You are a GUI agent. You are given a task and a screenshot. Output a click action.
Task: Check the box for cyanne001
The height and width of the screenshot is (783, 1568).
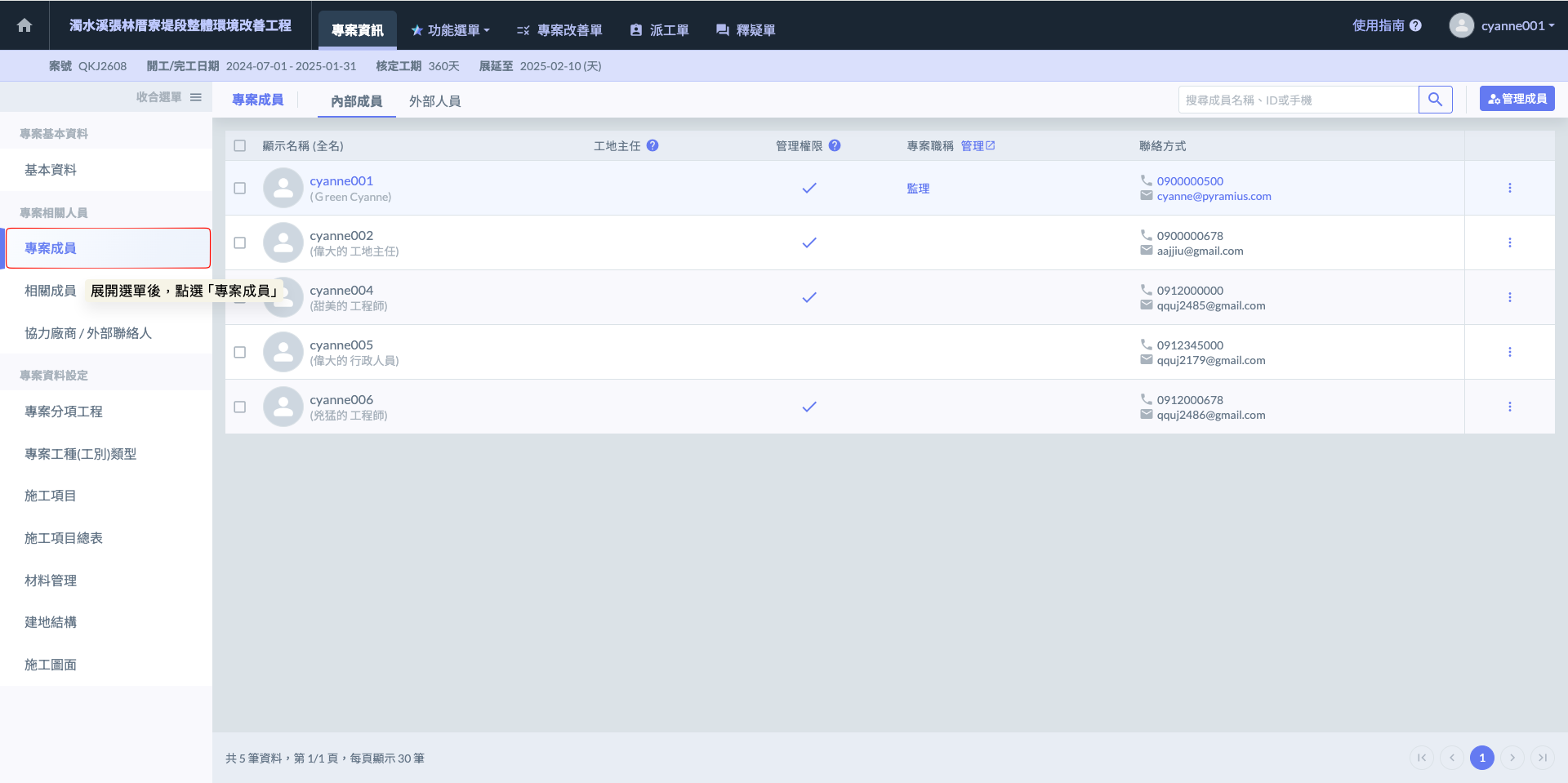[x=240, y=188]
